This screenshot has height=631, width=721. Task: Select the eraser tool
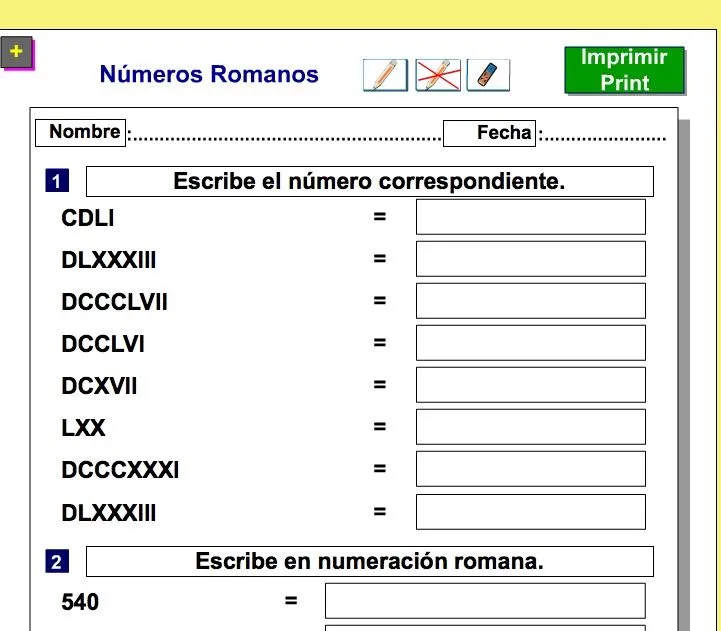[x=488, y=75]
